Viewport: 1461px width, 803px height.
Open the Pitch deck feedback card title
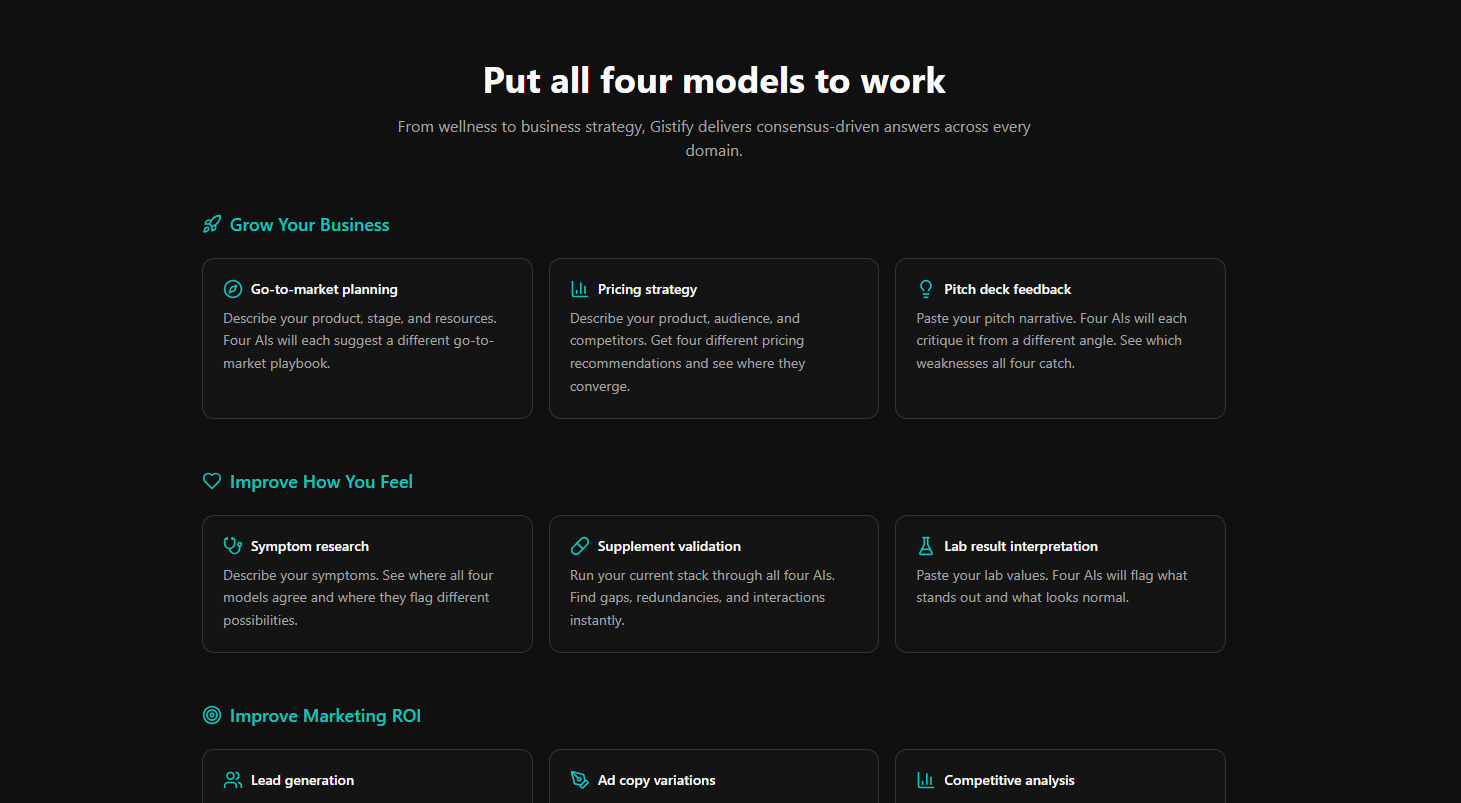1007,289
